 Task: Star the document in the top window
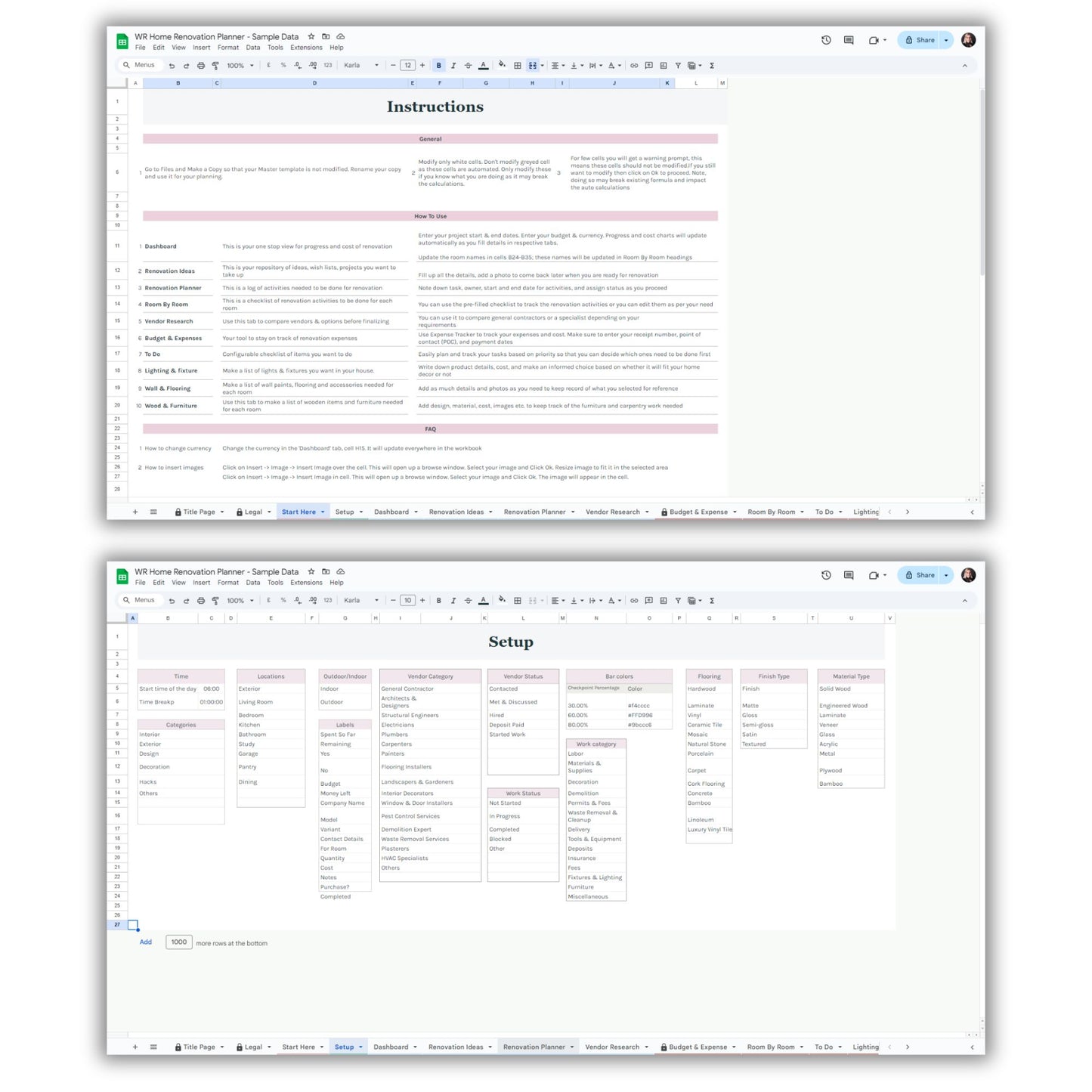(x=311, y=36)
